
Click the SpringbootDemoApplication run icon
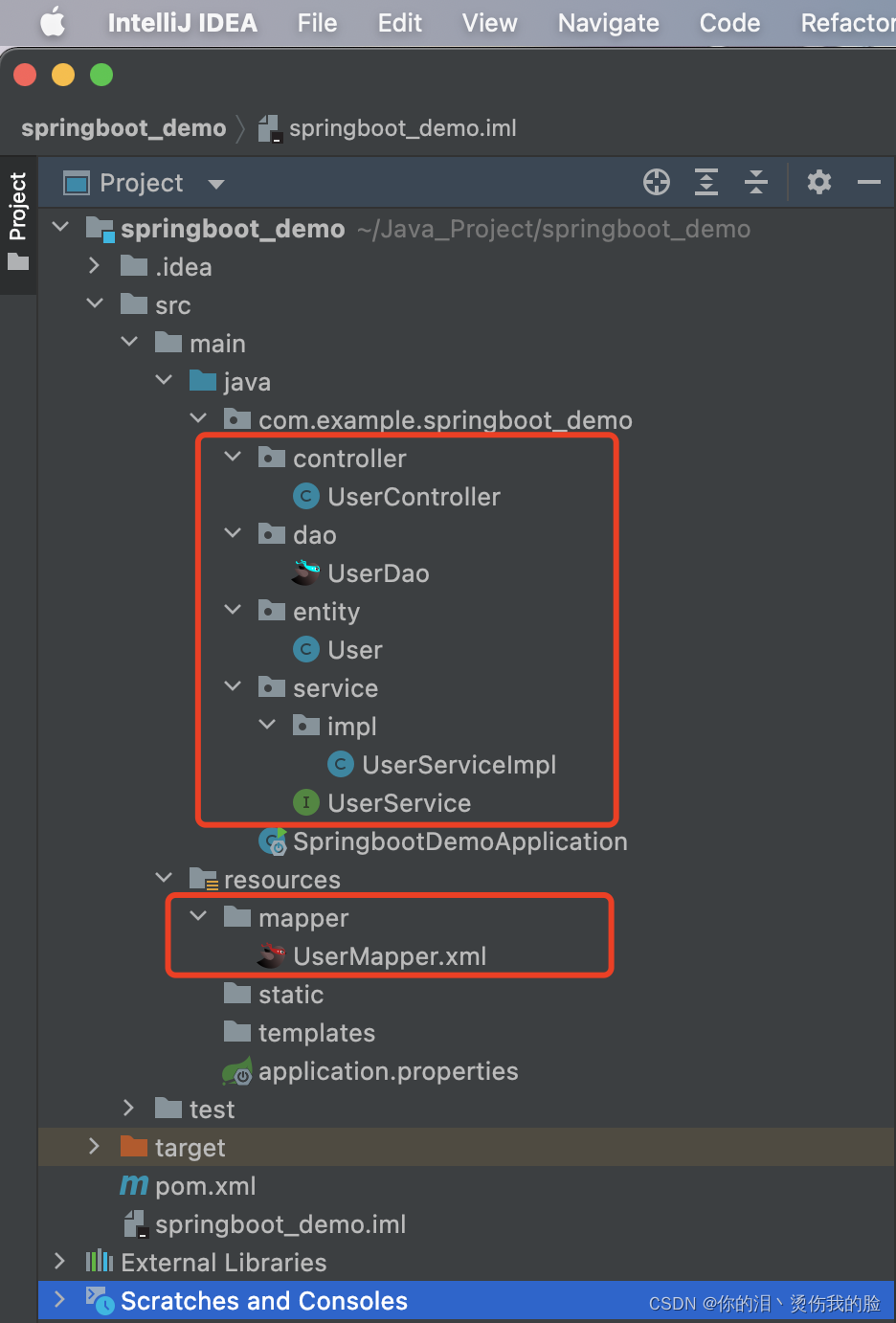pyautogui.click(x=272, y=841)
